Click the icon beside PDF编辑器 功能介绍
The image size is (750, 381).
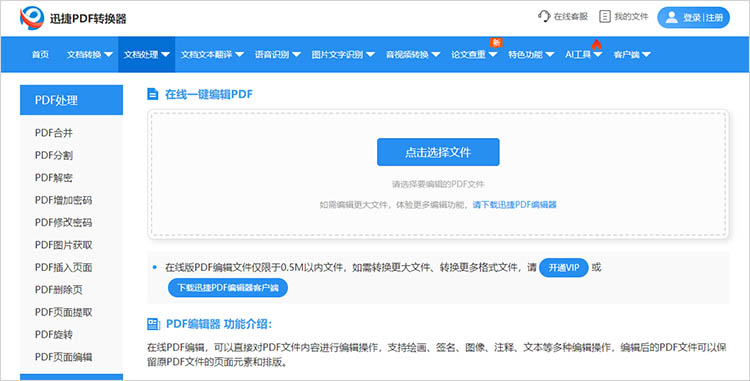click(153, 325)
